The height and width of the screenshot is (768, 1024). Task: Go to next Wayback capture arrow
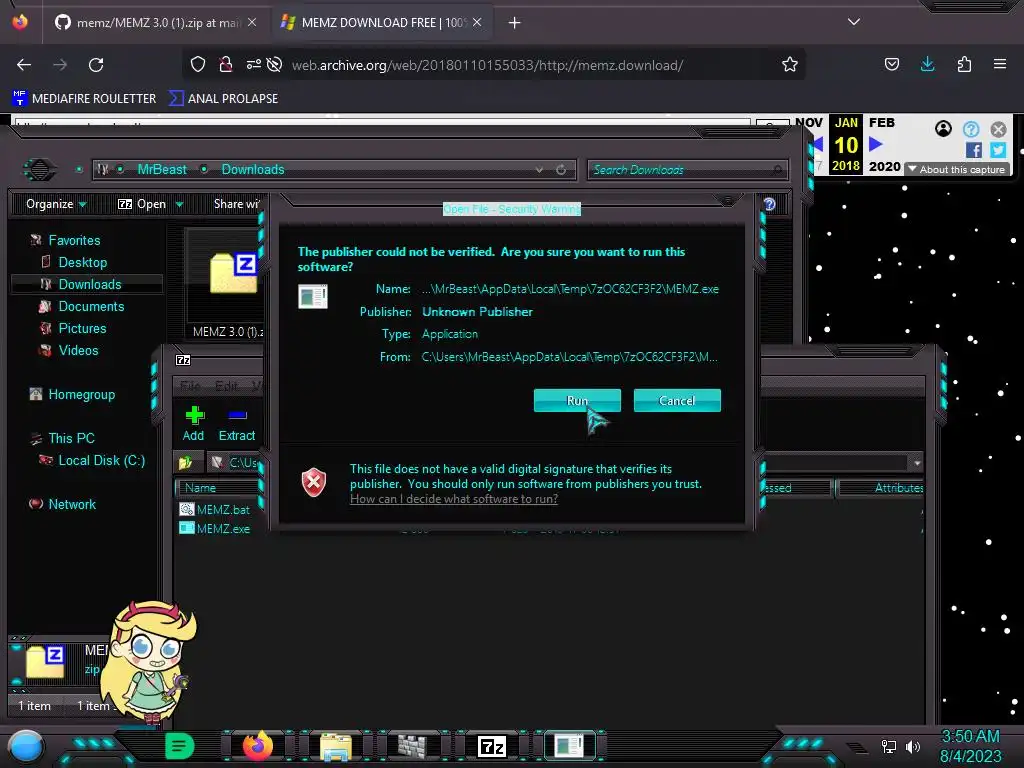(876, 144)
